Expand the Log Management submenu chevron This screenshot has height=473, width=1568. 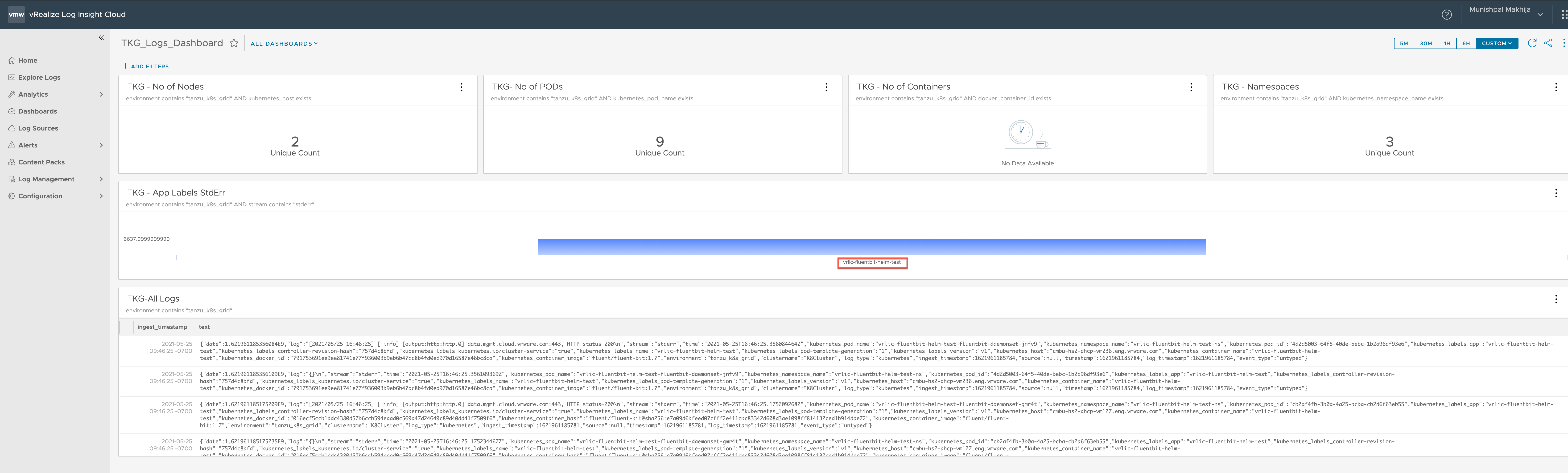click(x=101, y=179)
